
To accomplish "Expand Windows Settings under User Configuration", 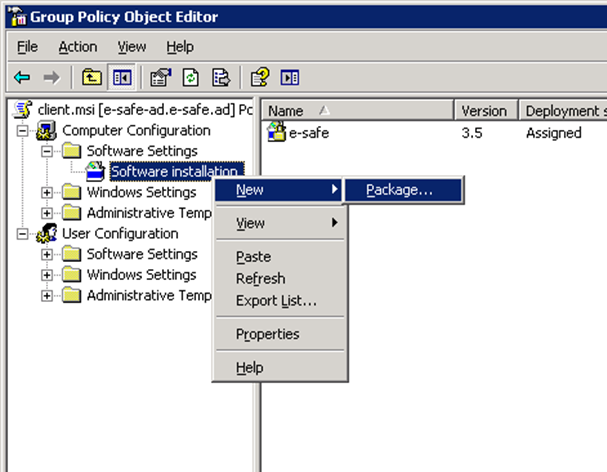I will click(47, 275).
